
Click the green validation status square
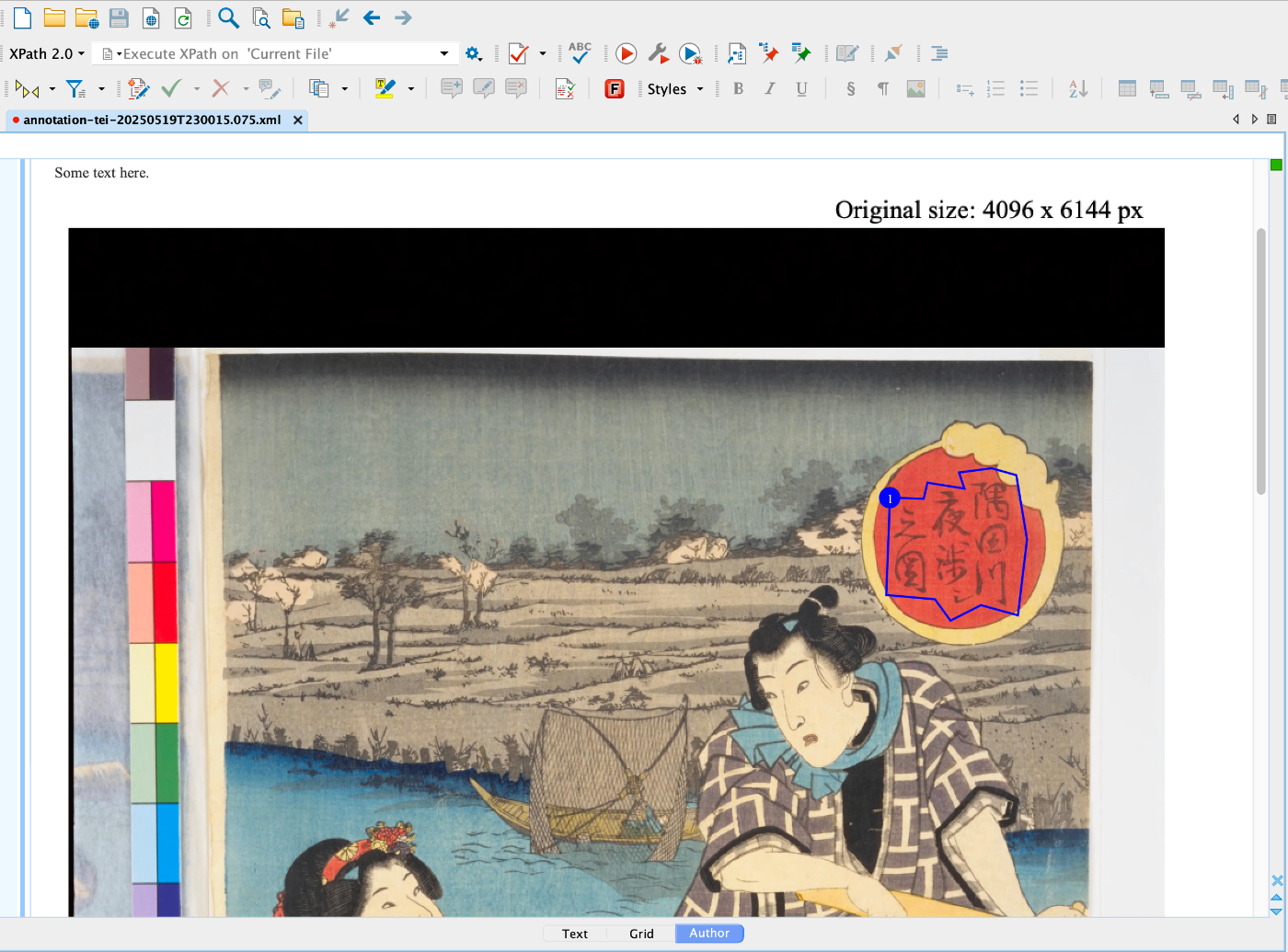(1276, 165)
